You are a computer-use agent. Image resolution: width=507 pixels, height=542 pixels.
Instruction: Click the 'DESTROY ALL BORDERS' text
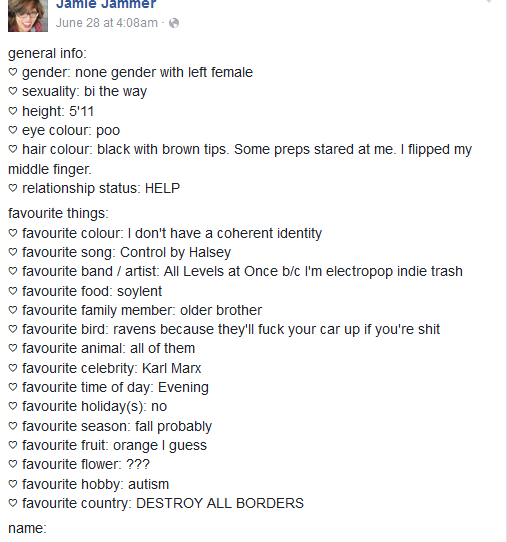[x=220, y=503]
